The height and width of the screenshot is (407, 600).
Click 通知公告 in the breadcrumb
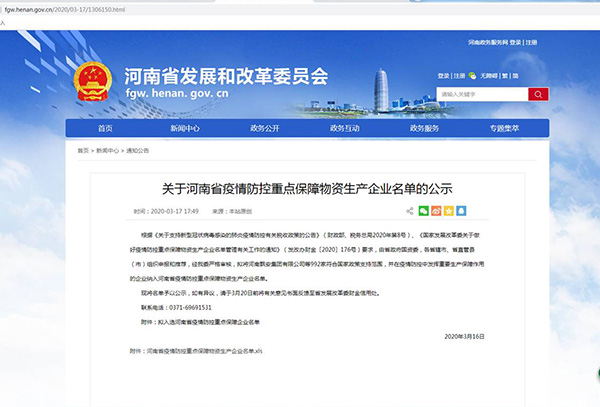click(137, 151)
